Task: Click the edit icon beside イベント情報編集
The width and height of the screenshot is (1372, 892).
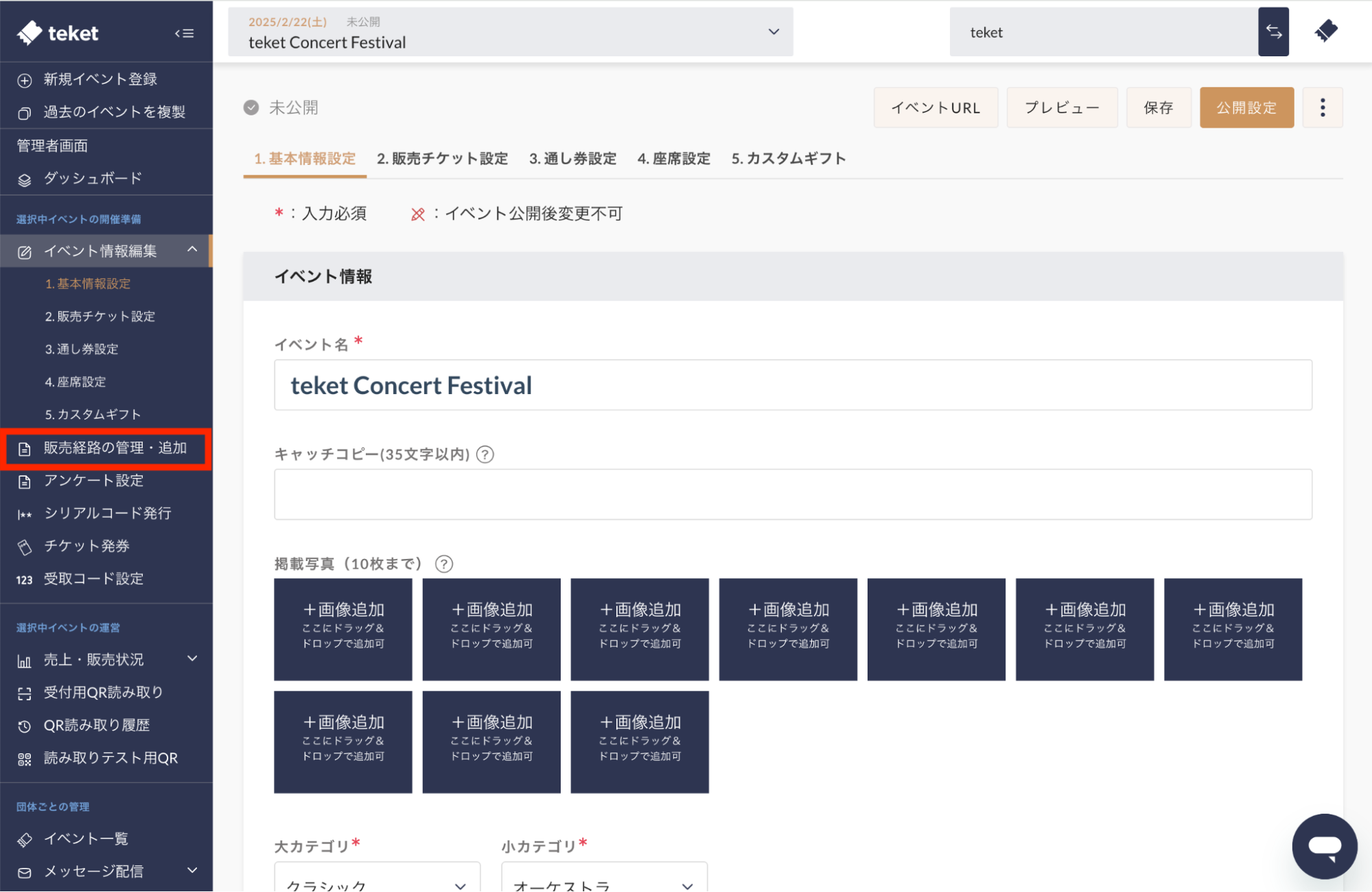Action: click(x=25, y=252)
